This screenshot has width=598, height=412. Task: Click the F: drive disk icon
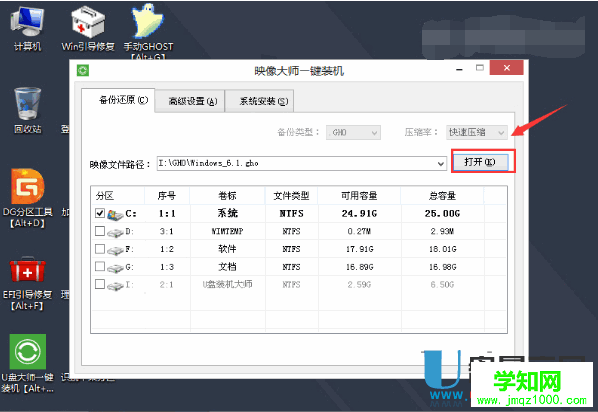[115, 250]
